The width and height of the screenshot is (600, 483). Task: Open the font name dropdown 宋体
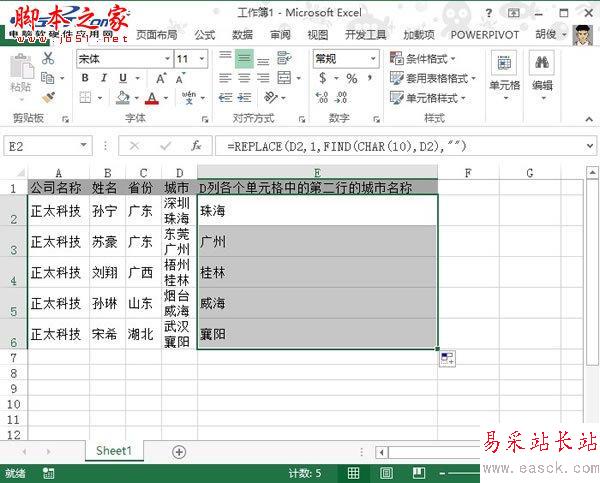tap(167, 59)
